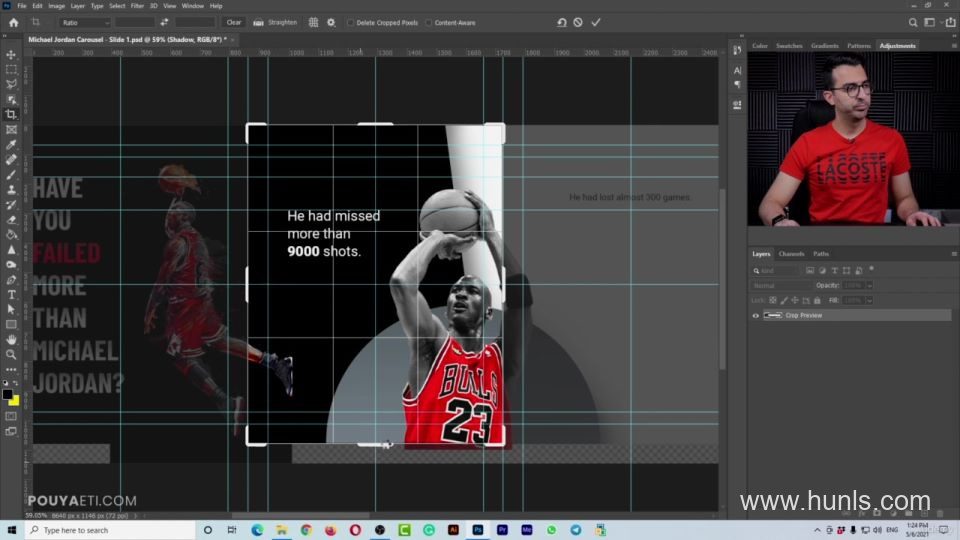Toggle Quick Mask mode icon
The height and width of the screenshot is (540, 960).
click(11, 416)
